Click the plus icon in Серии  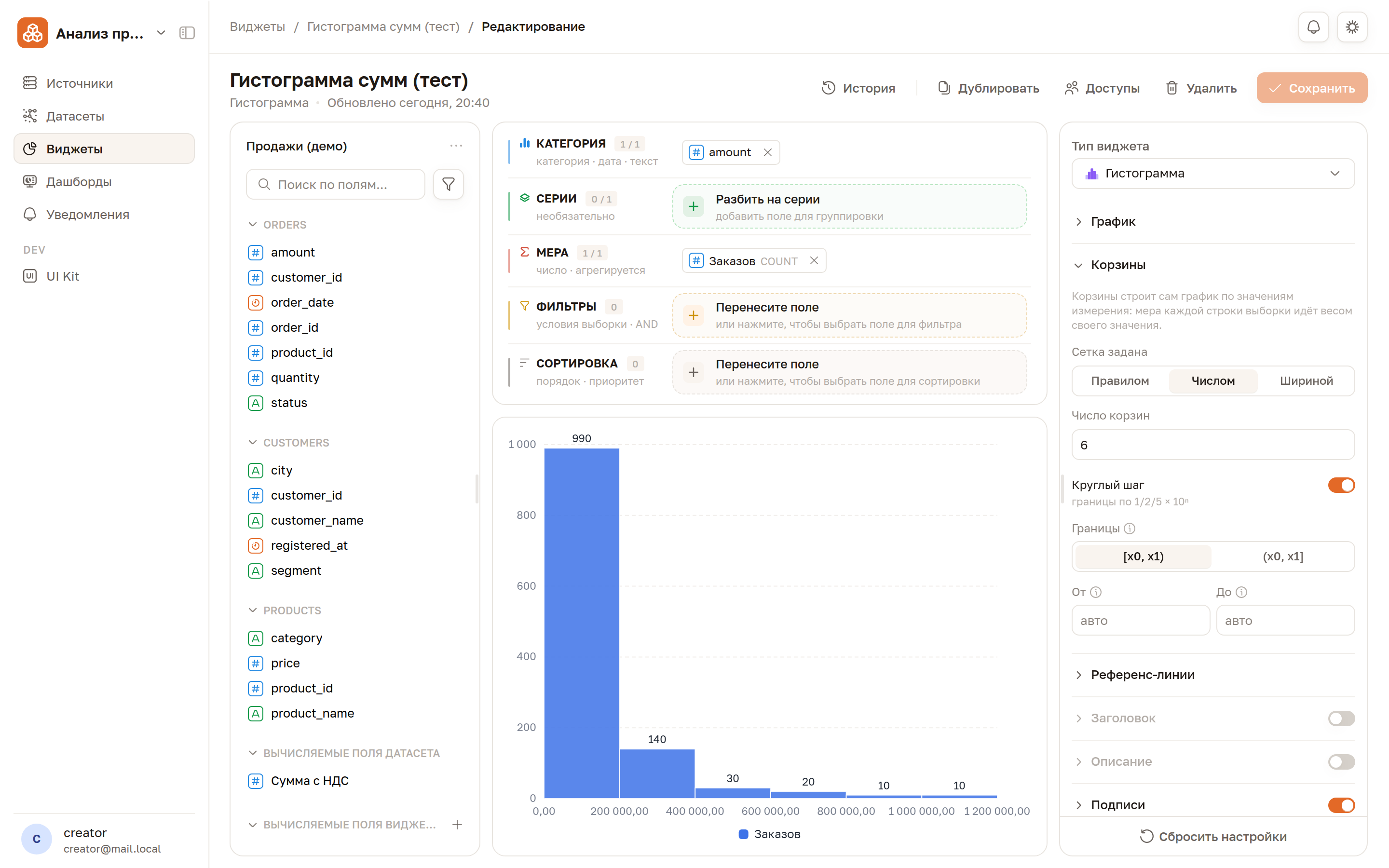tap(694, 207)
